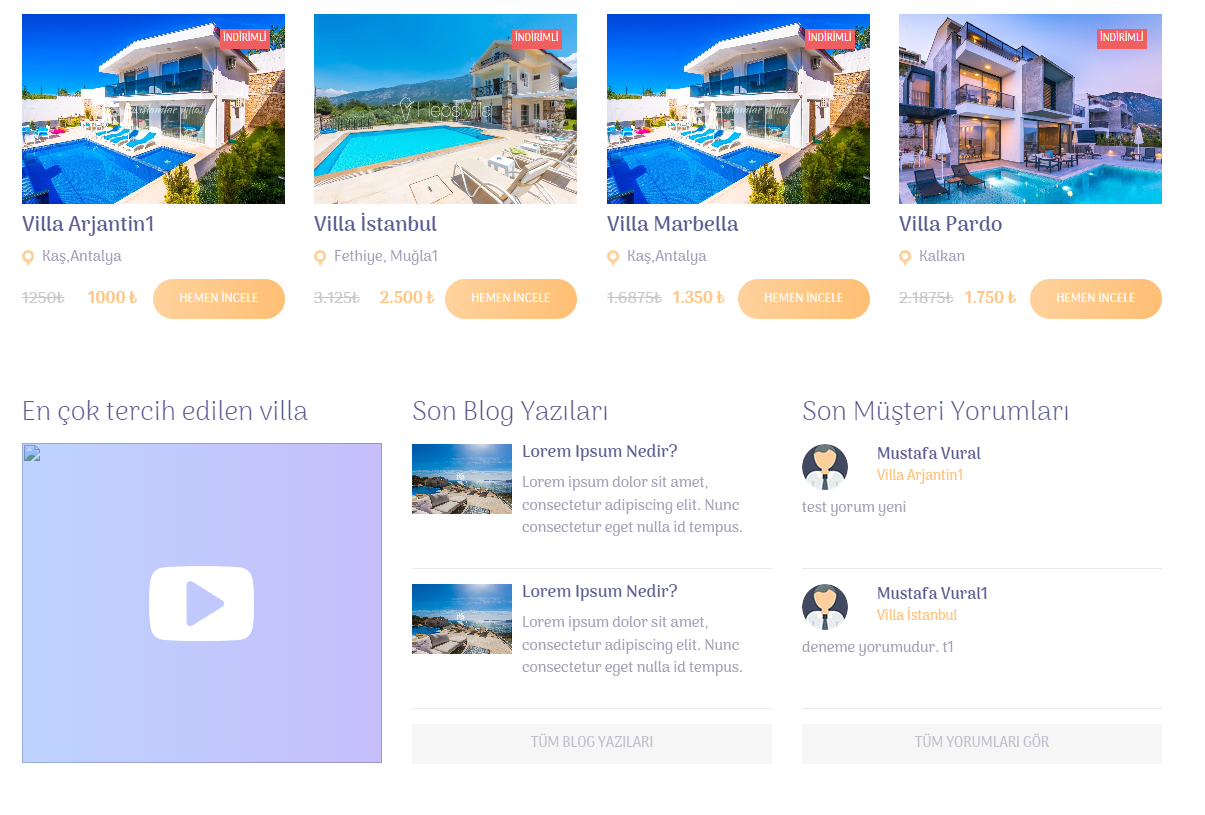Open the second blog post thumbnail image
The height and width of the screenshot is (815, 1205).
(x=462, y=619)
